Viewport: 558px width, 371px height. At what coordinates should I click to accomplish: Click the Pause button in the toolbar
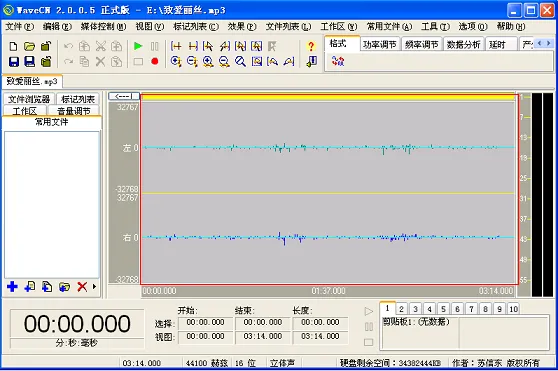[154, 46]
